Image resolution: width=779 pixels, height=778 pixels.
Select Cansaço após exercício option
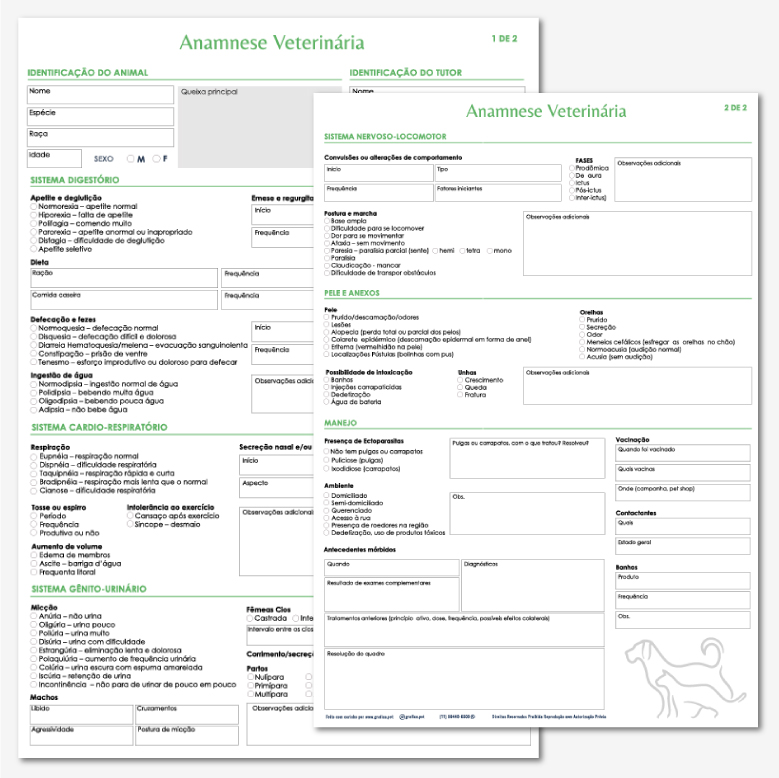coord(130,516)
